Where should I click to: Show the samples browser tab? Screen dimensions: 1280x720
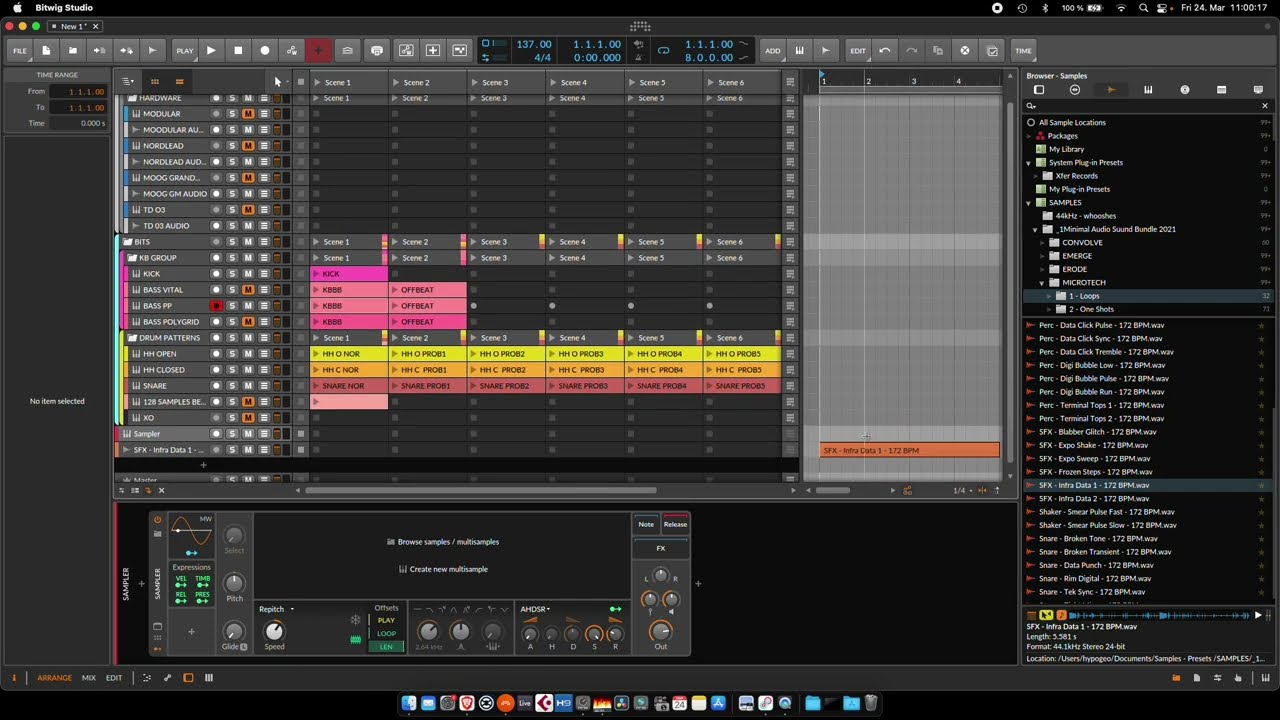[x=1111, y=90]
